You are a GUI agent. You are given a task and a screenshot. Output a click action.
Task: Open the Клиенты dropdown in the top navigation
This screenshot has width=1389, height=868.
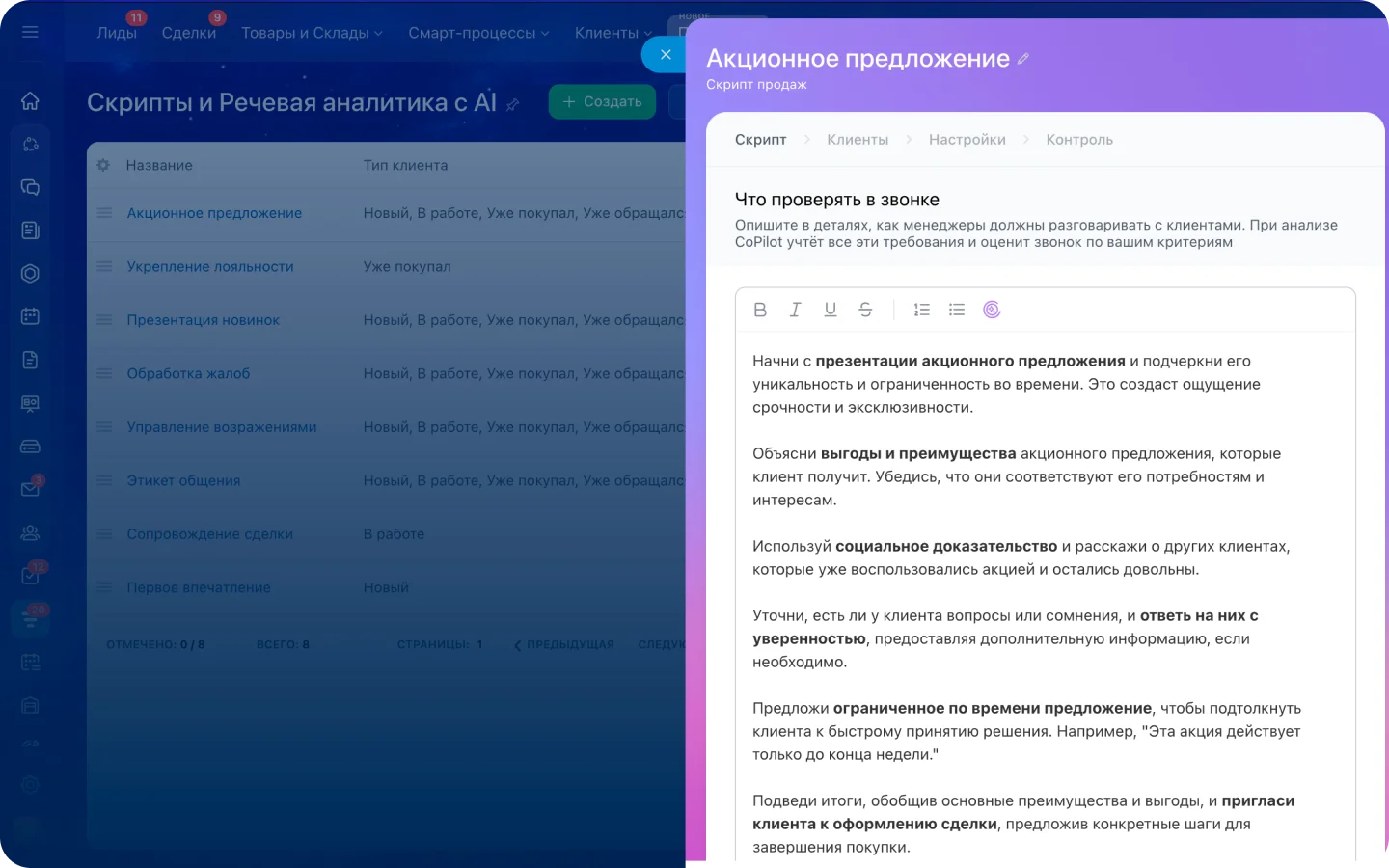(x=613, y=32)
